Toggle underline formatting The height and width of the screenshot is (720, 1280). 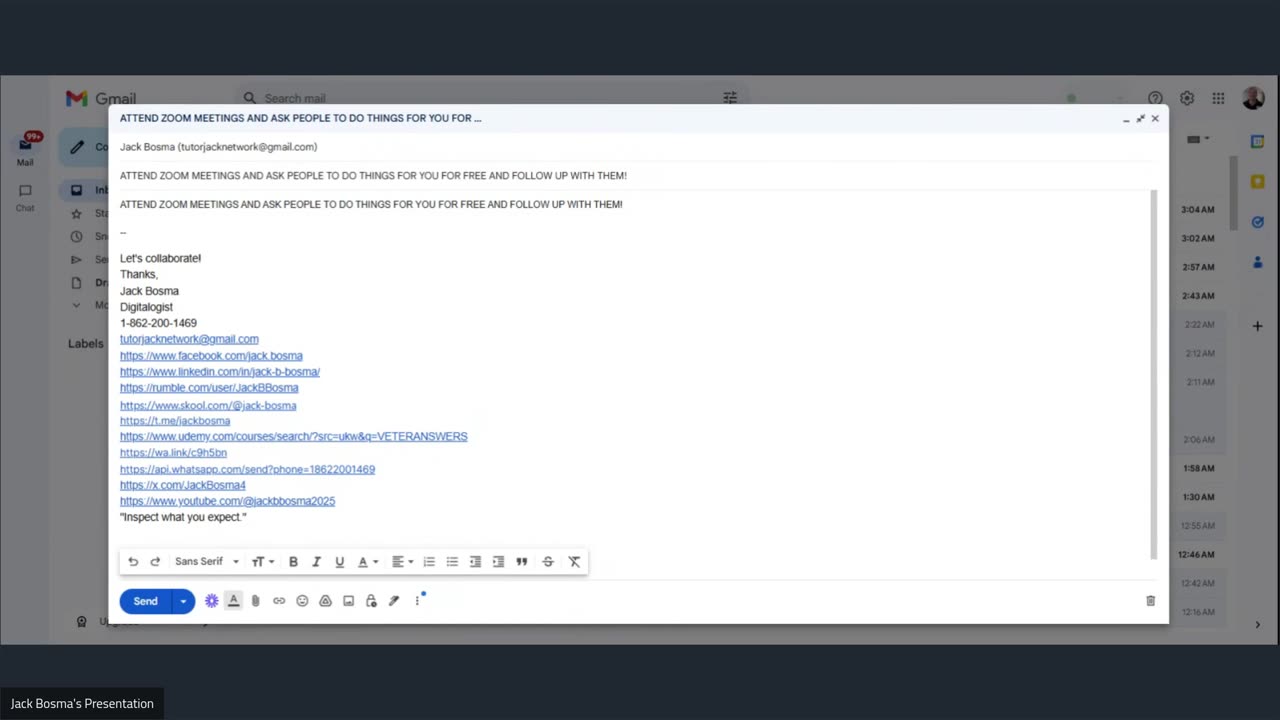click(x=339, y=562)
